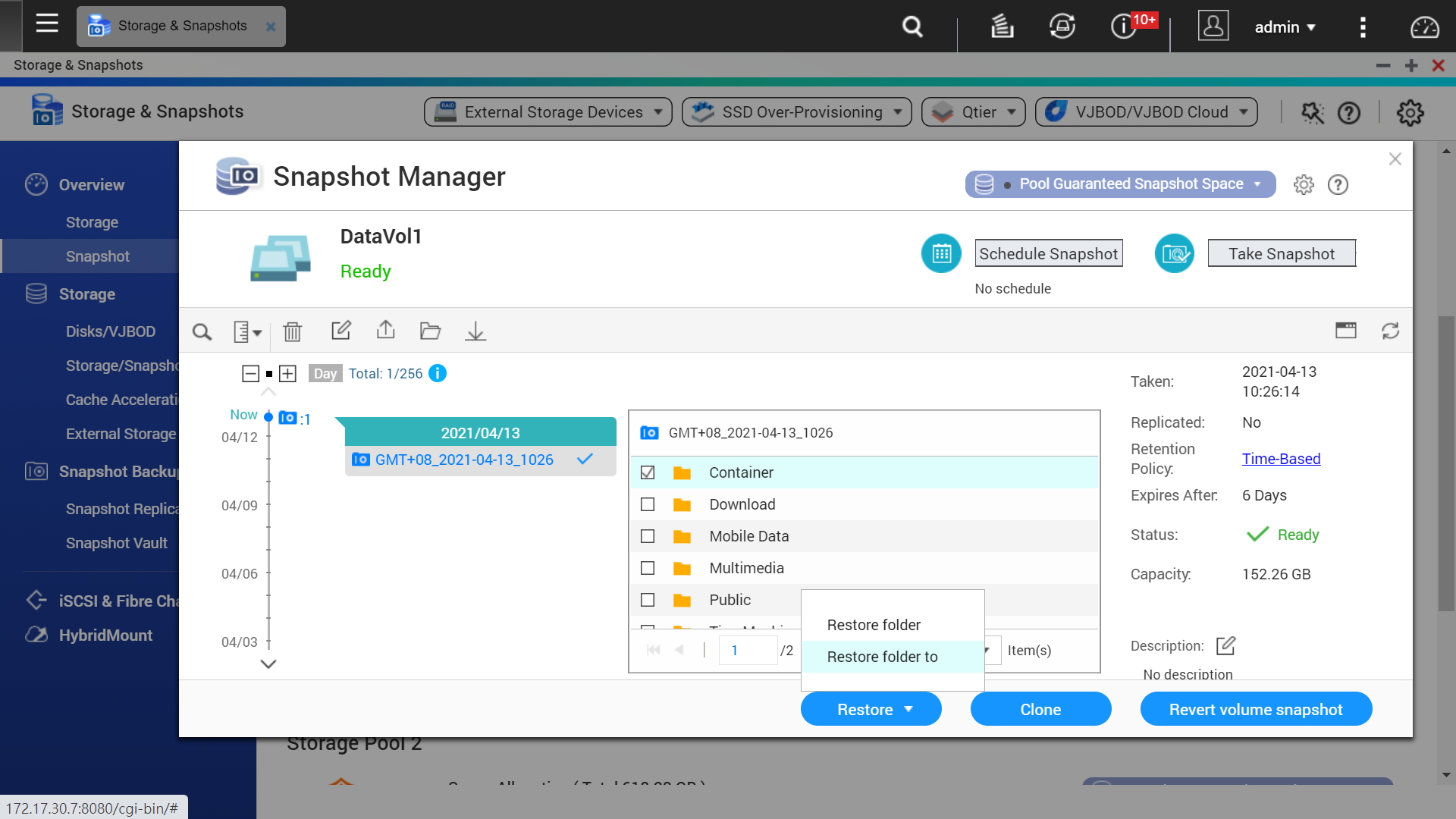
Task: Toggle checkbox for Mobile Data folder
Action: 647,536
